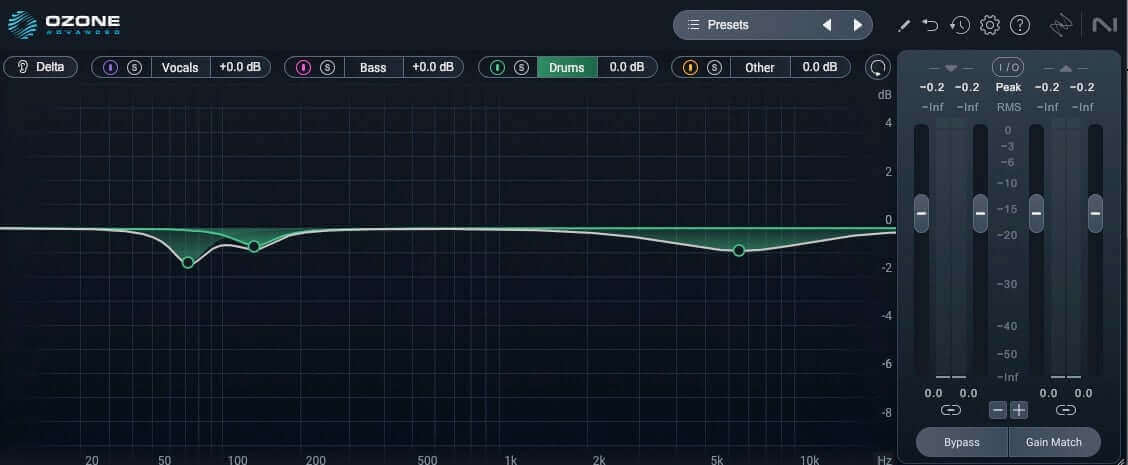The width and height of the screenshot is (1128, 465).
Task: Click the RMS meter label
Action: [1008, 107]
